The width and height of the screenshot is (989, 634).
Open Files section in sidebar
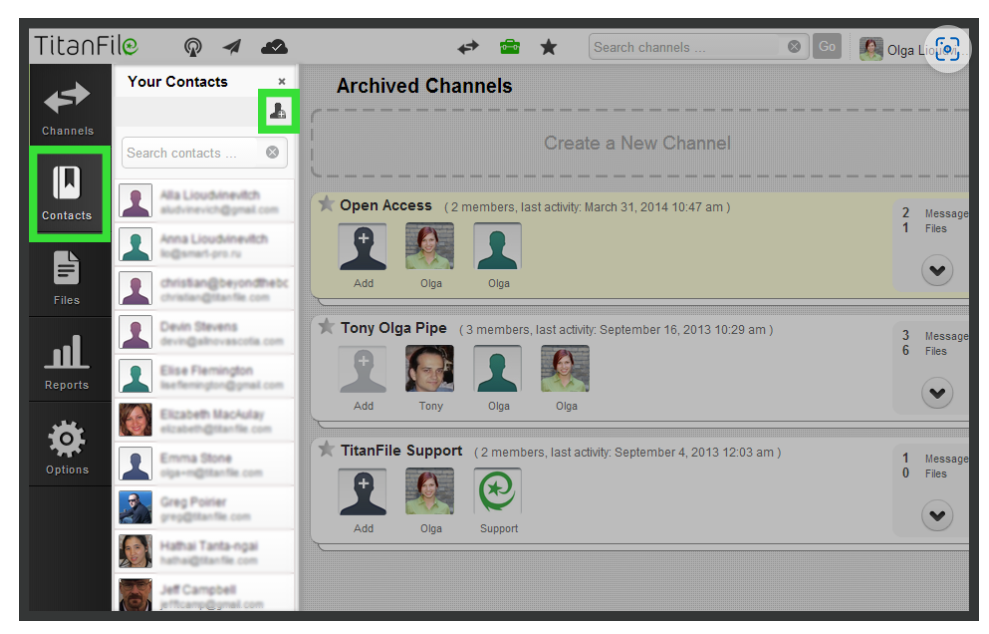coord(67,278)
